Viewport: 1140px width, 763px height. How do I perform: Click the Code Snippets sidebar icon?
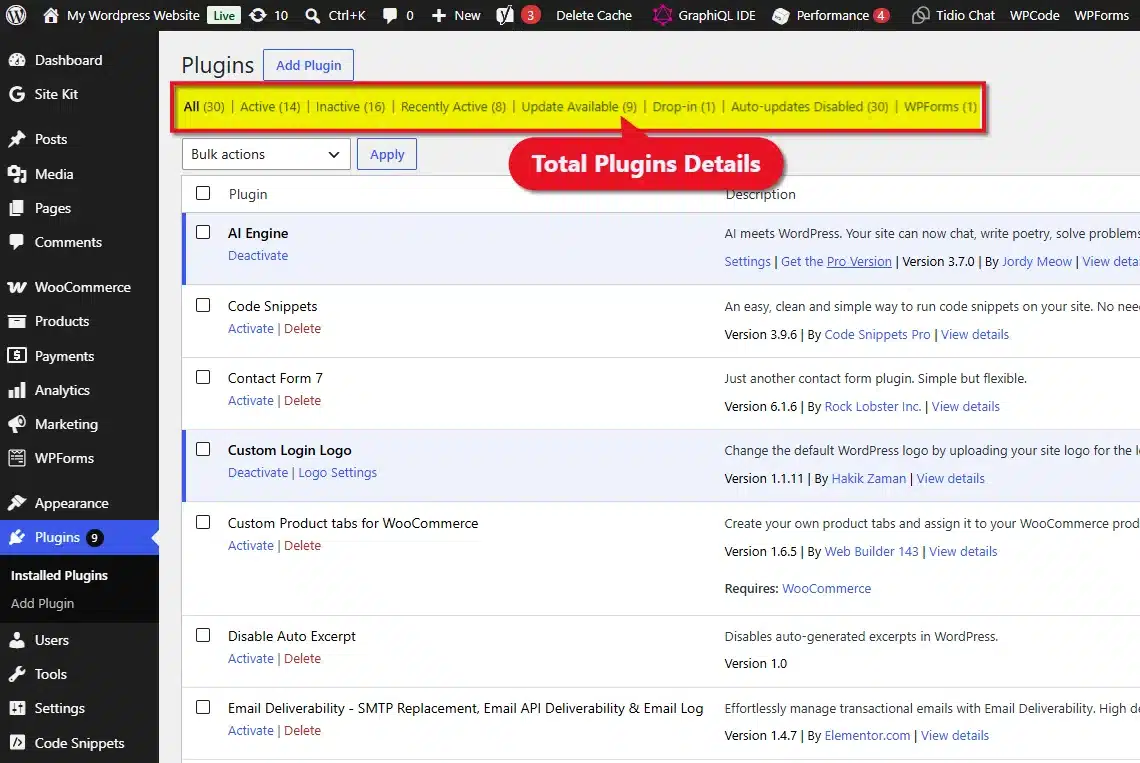tap(17, 743)
